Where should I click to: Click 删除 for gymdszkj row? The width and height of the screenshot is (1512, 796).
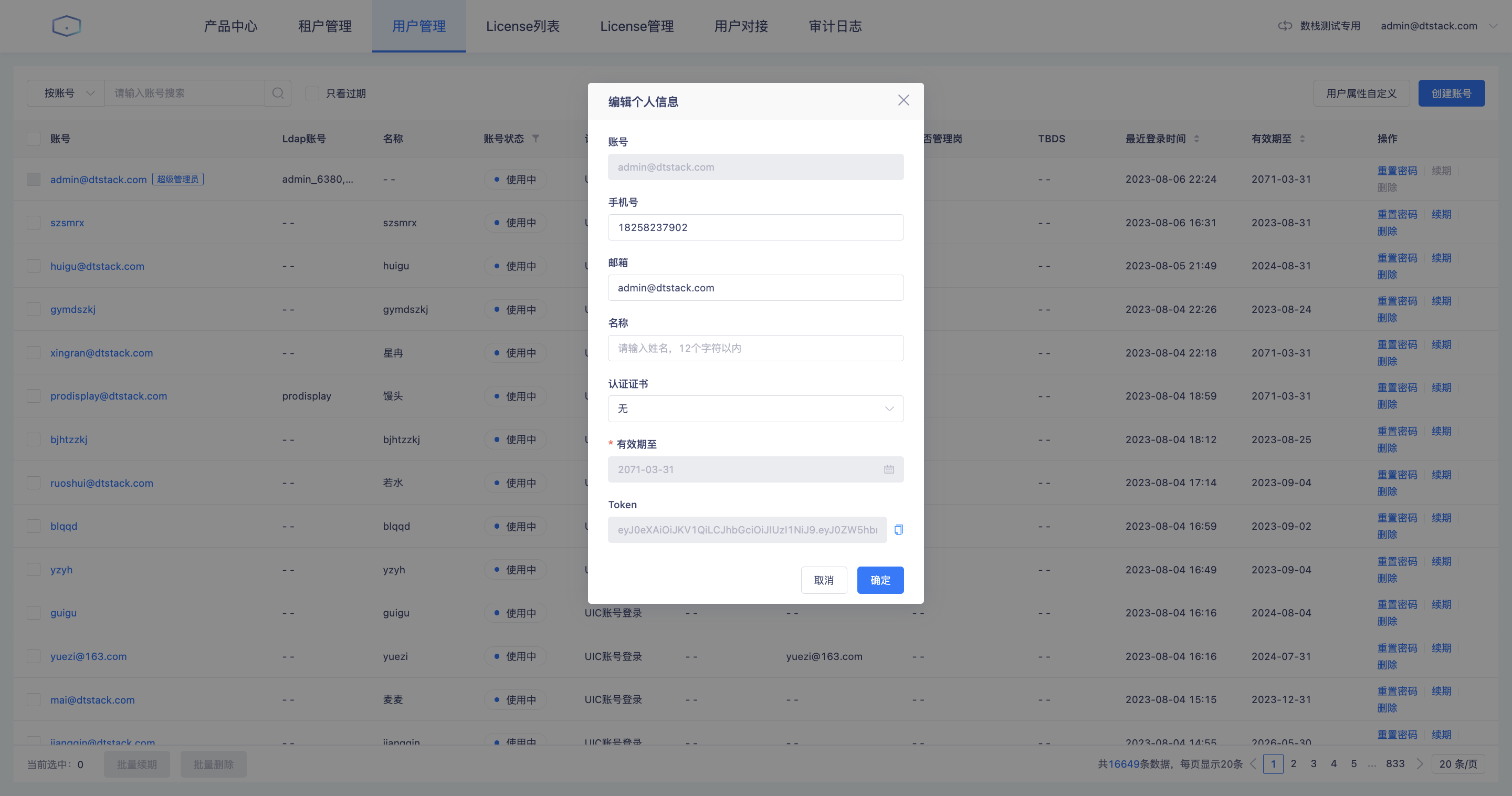[x=1387, y=318]
